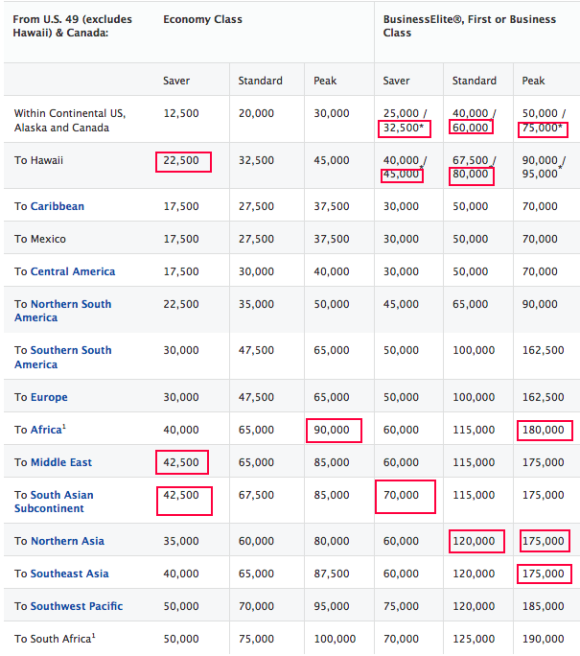Click '95,000' in the Southwest Pacific row
Screen dimensions: 580x656
click(331, 606)
